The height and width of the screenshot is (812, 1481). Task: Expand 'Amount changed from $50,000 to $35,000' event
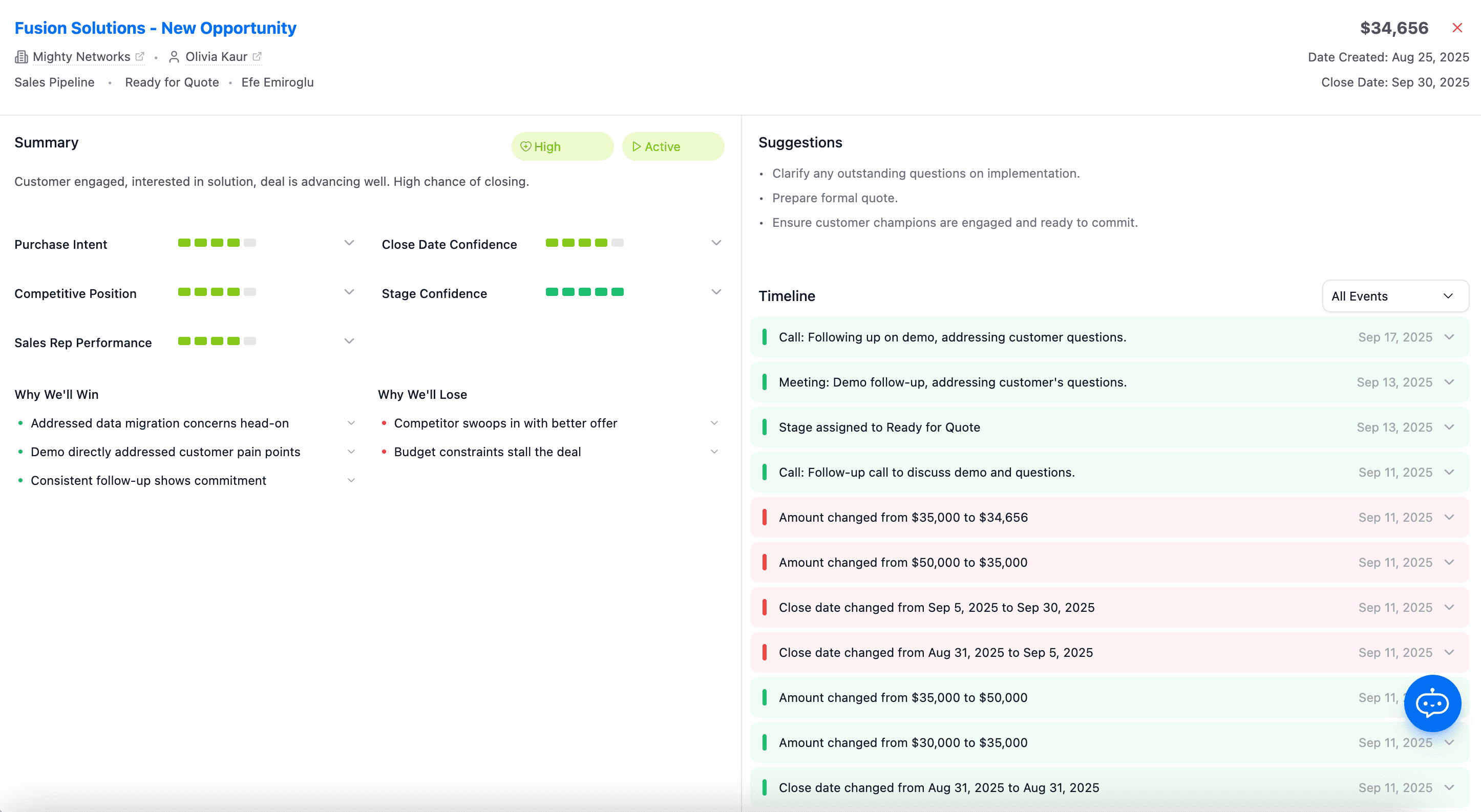(1449, 562)
